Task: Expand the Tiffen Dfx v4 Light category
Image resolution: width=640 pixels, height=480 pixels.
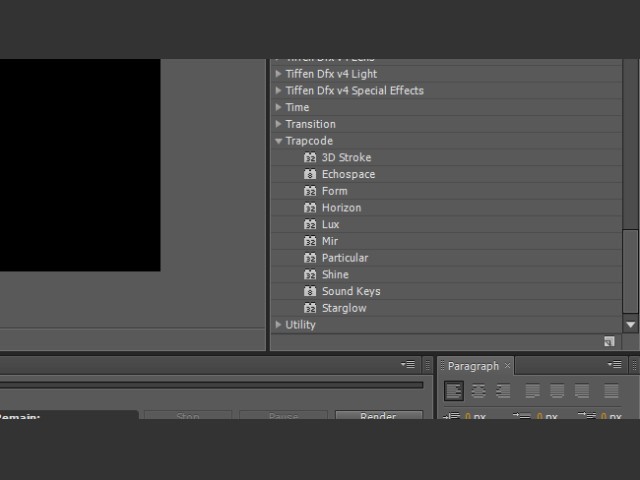Action: (x=278, y=73)
